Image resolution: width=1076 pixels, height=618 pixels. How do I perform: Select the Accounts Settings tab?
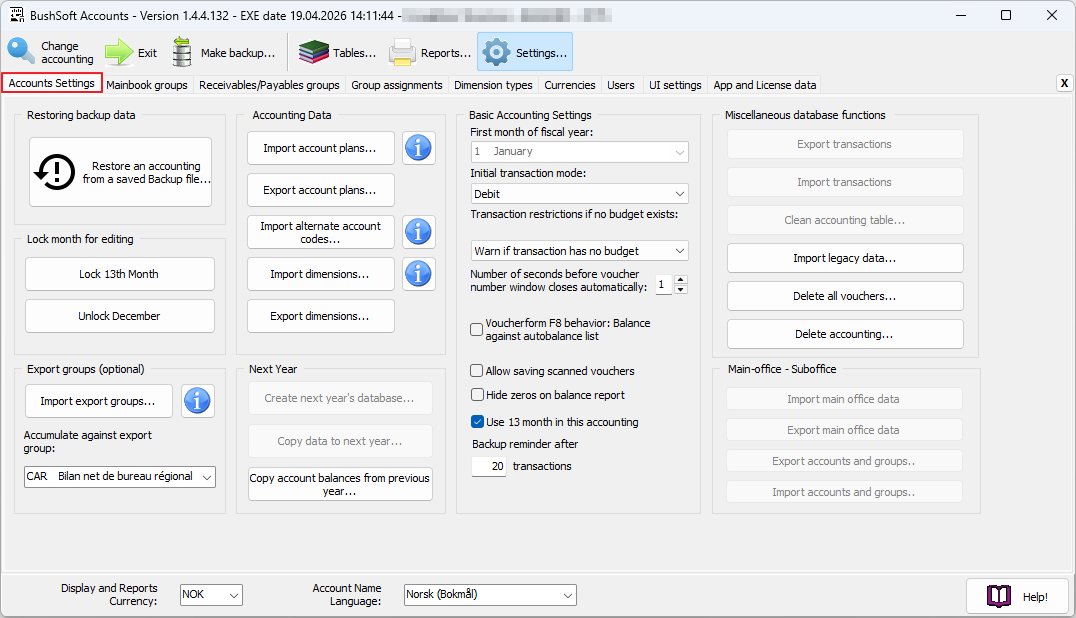[x=51, y=83]
